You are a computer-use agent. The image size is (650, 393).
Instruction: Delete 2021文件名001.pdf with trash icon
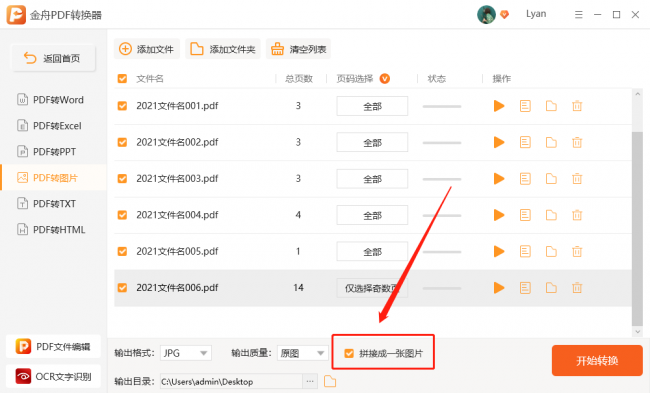(x=577, y=106)
